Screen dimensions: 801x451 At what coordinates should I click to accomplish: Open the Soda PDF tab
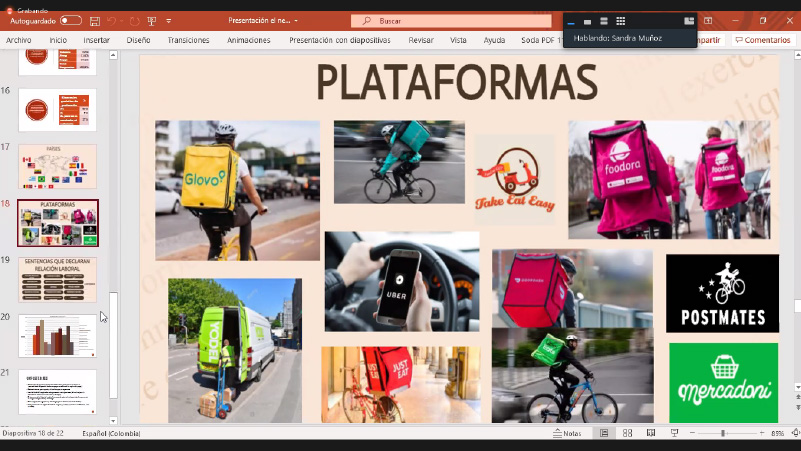(541, 40)
